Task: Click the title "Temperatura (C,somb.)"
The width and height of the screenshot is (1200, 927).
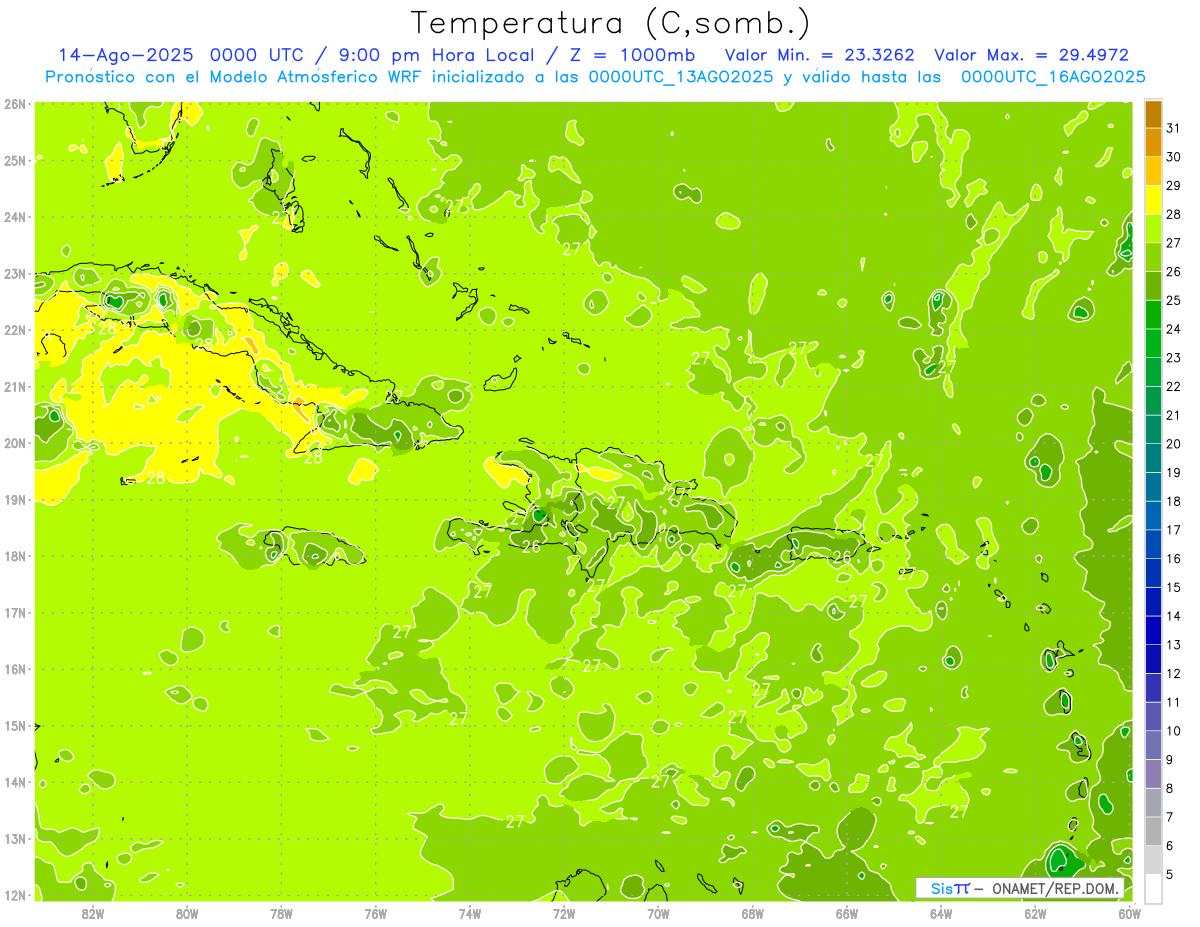Action: pos(611,23)
